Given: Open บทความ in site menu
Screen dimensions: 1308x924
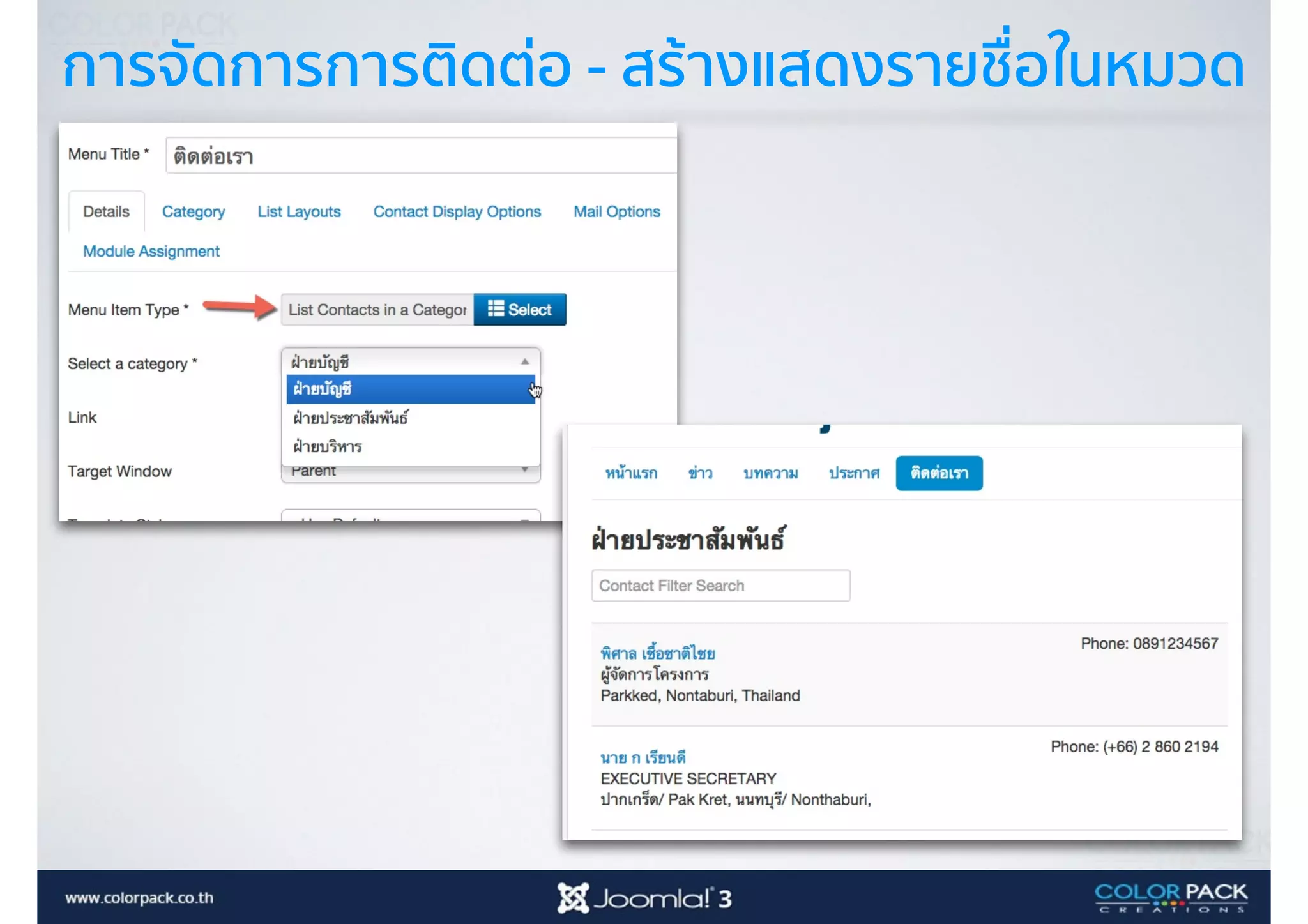Looking at the screenshot, I should 770,473.
